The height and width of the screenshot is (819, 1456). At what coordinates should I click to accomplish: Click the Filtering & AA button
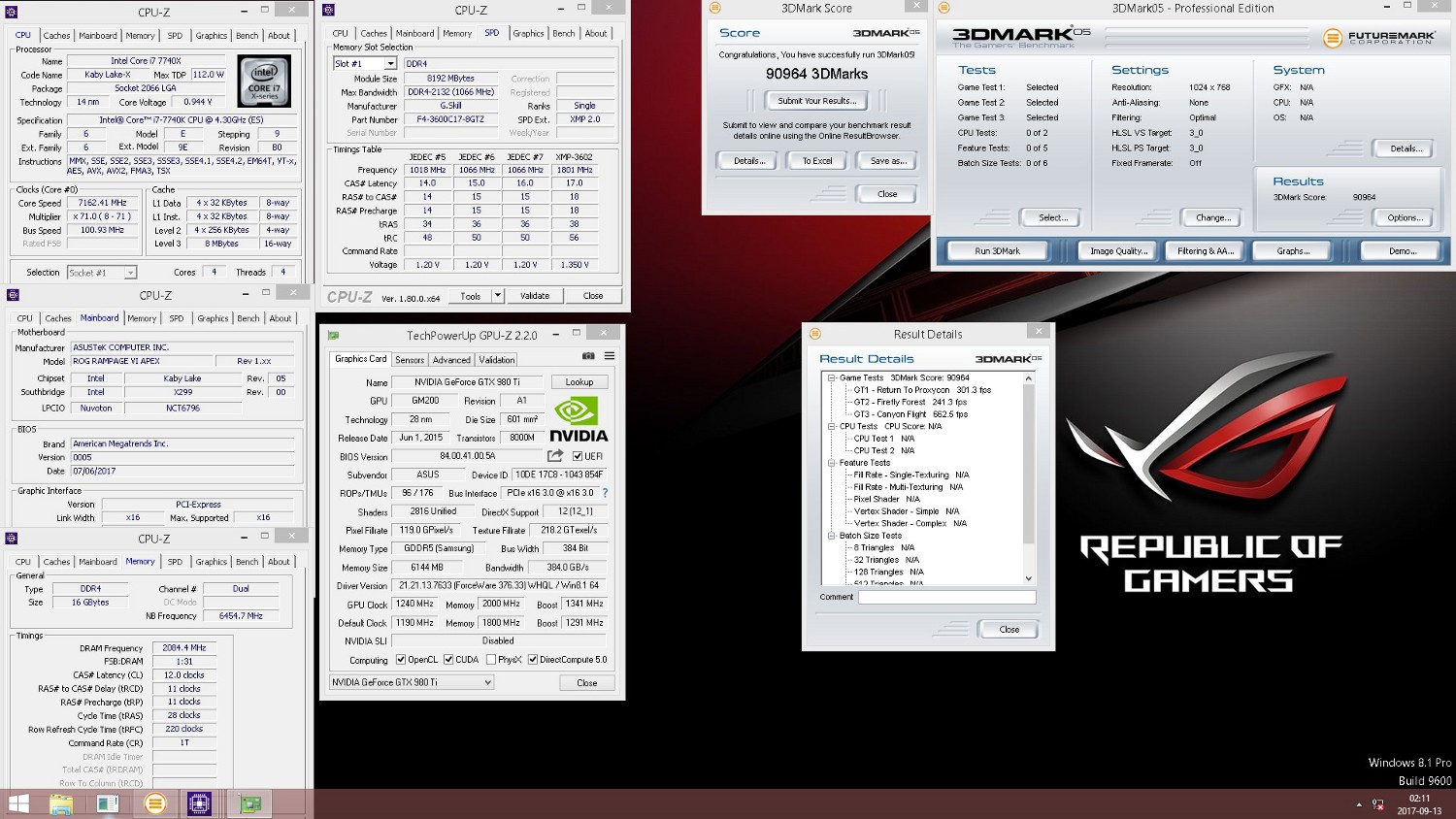coord(1206,251)
